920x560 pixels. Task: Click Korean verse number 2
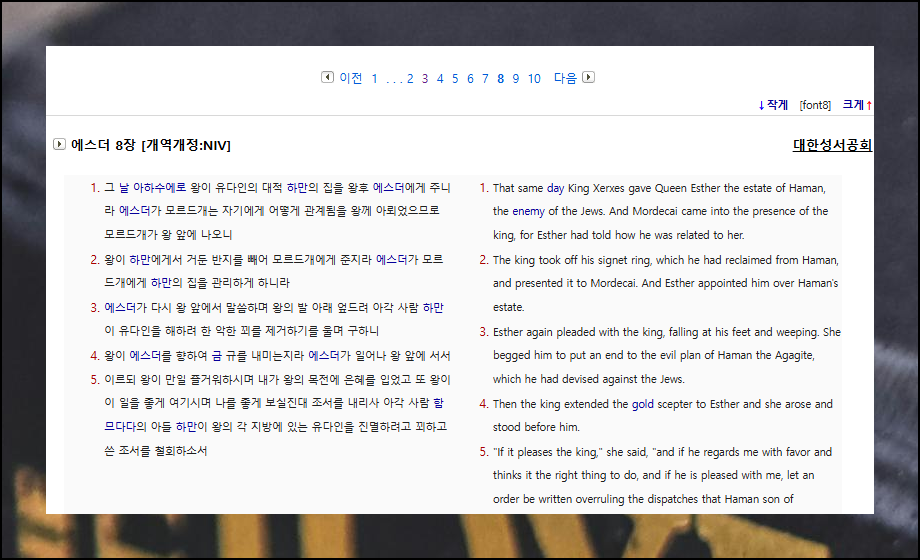click(x=95, y=259)
